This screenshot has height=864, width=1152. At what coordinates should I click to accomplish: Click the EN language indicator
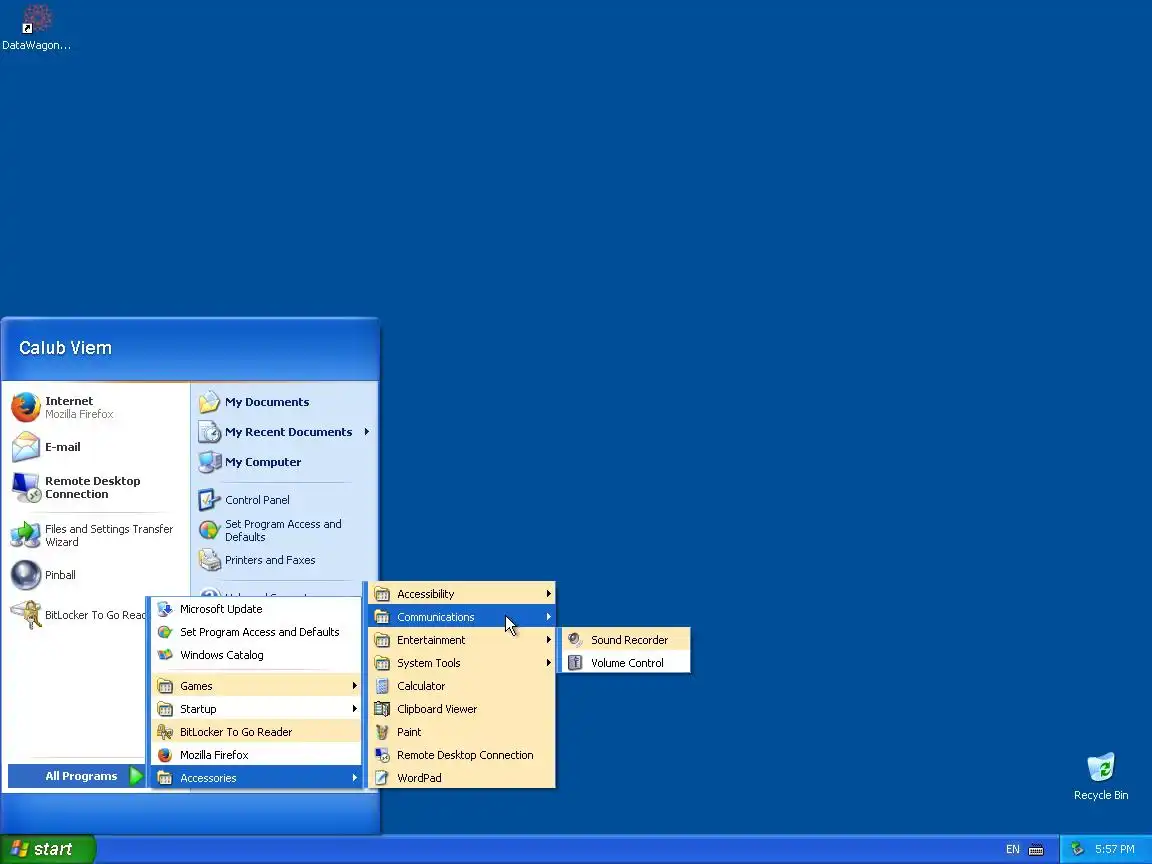(1012, 849)
